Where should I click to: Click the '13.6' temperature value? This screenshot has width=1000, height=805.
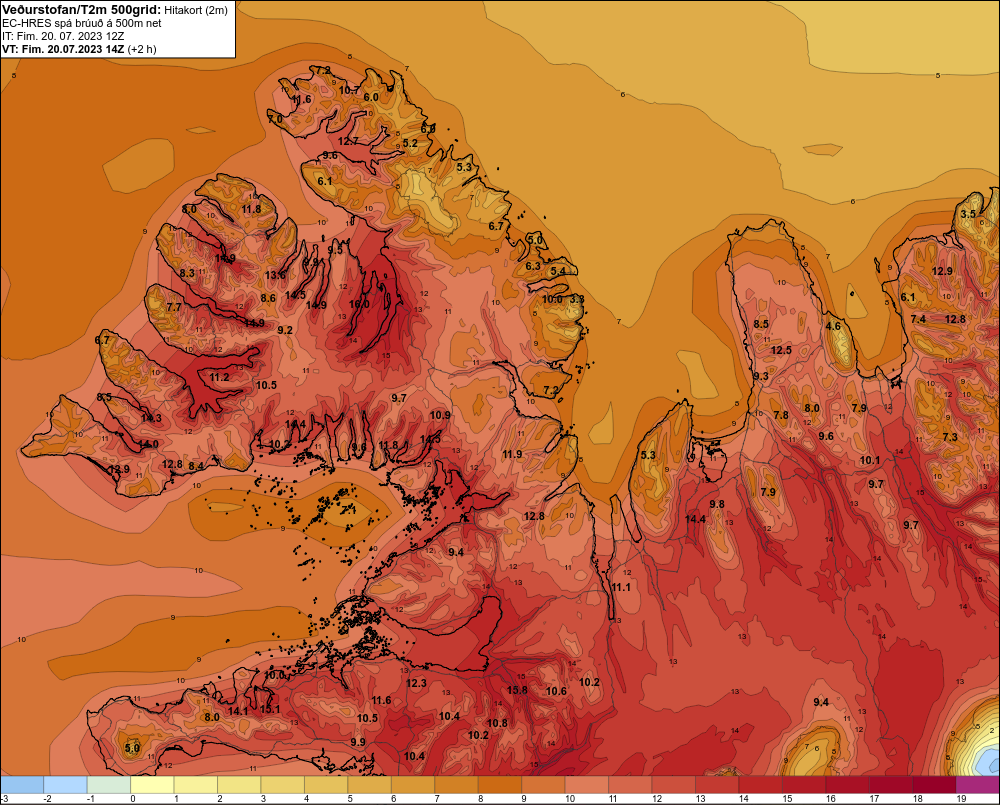pos(275,276)
